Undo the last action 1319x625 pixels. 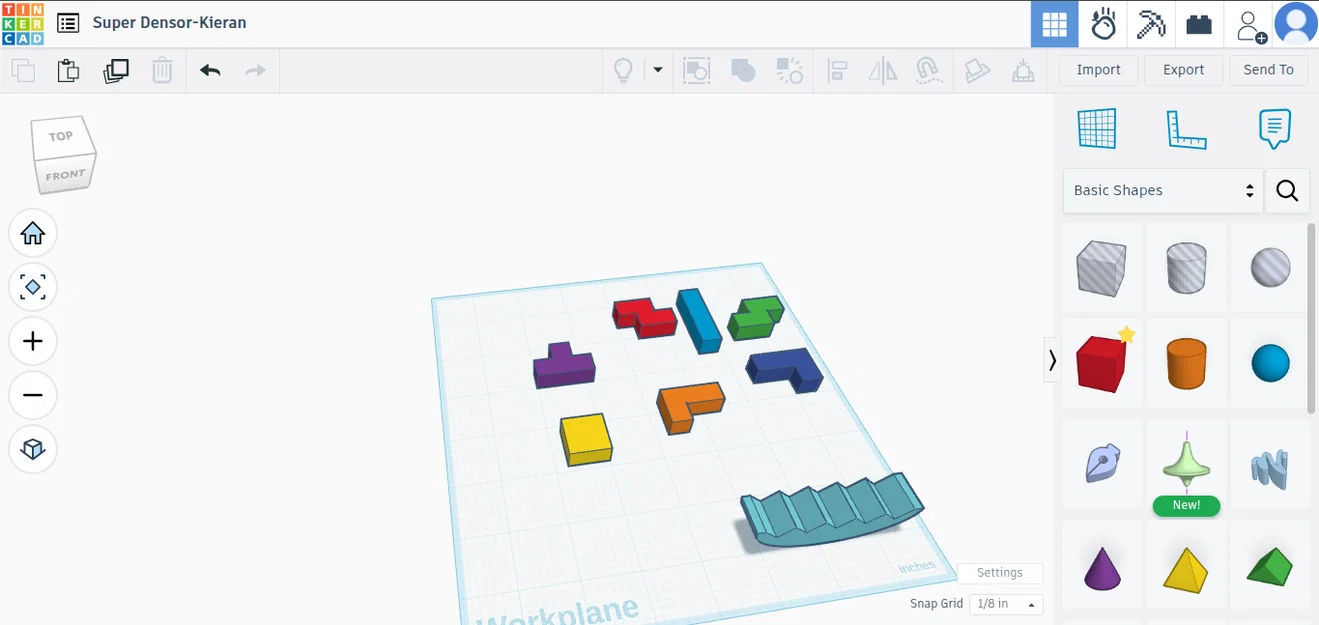tap(210, 70)
